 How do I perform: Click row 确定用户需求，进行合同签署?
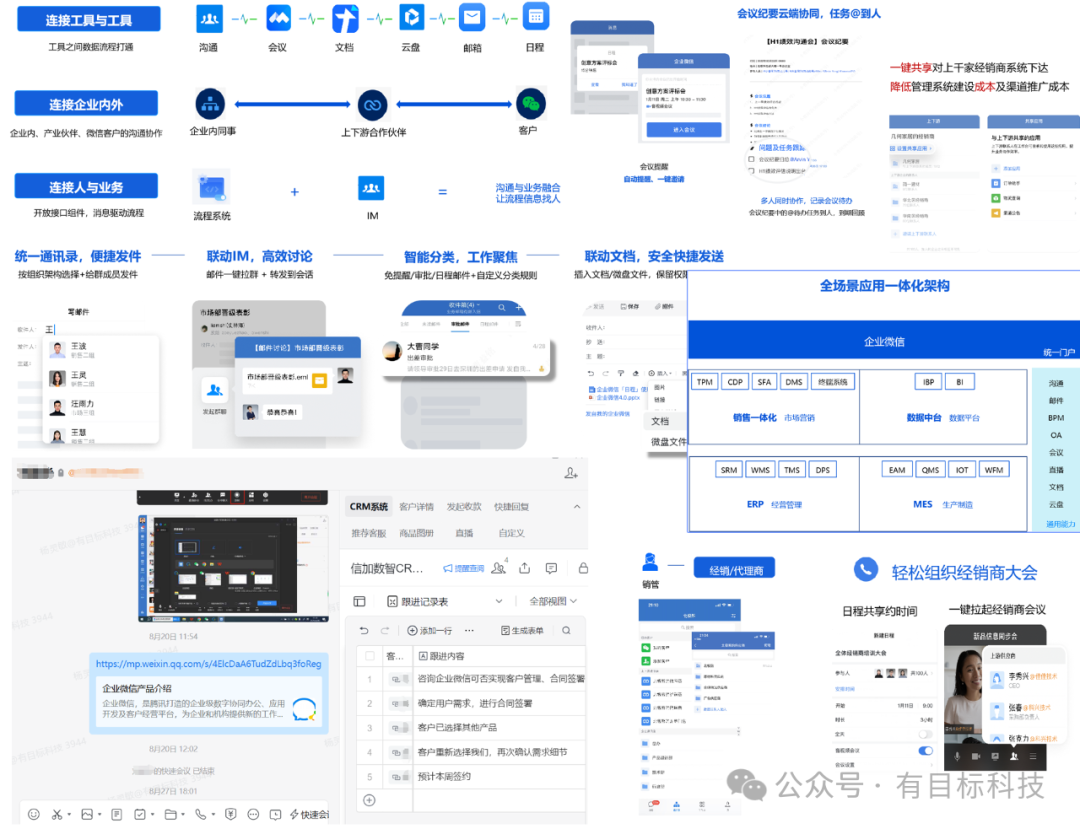[471, 703]
